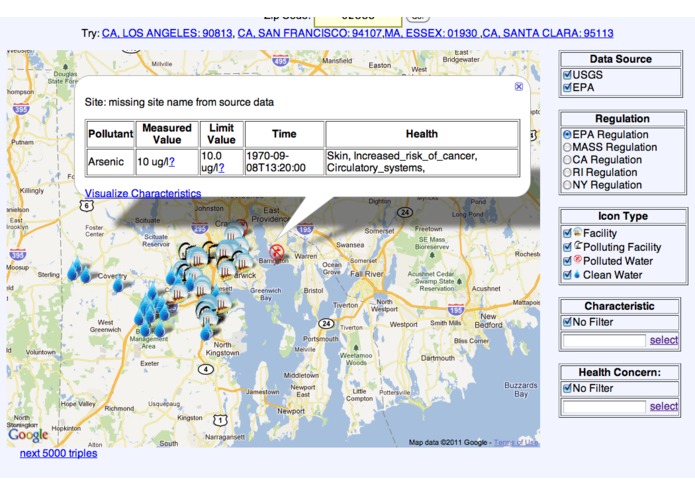Toggle Health Concern No Filter checkbox

[x=567, y=389]
